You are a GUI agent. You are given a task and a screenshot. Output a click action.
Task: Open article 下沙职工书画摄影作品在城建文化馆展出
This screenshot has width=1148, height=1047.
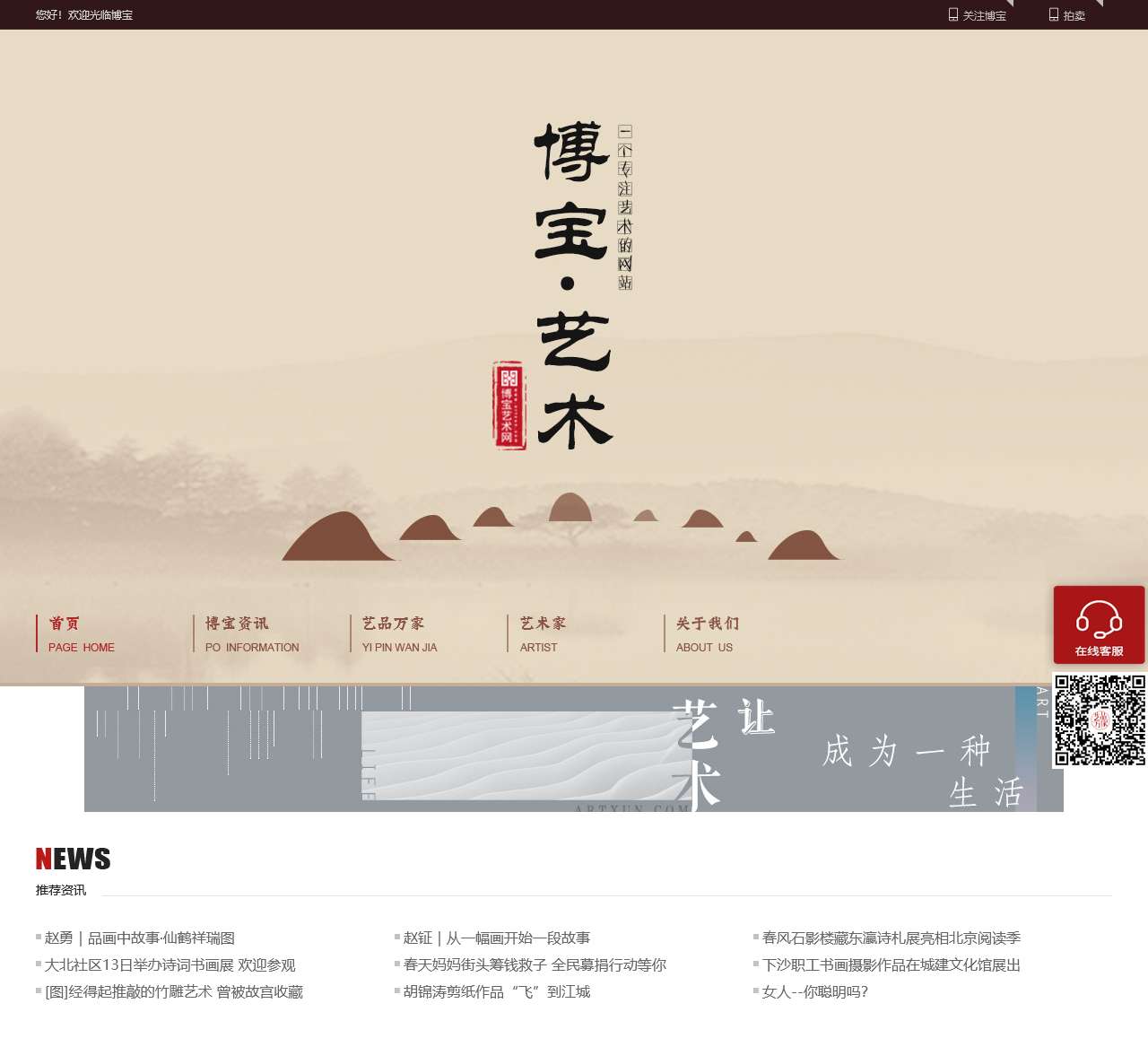891,964
